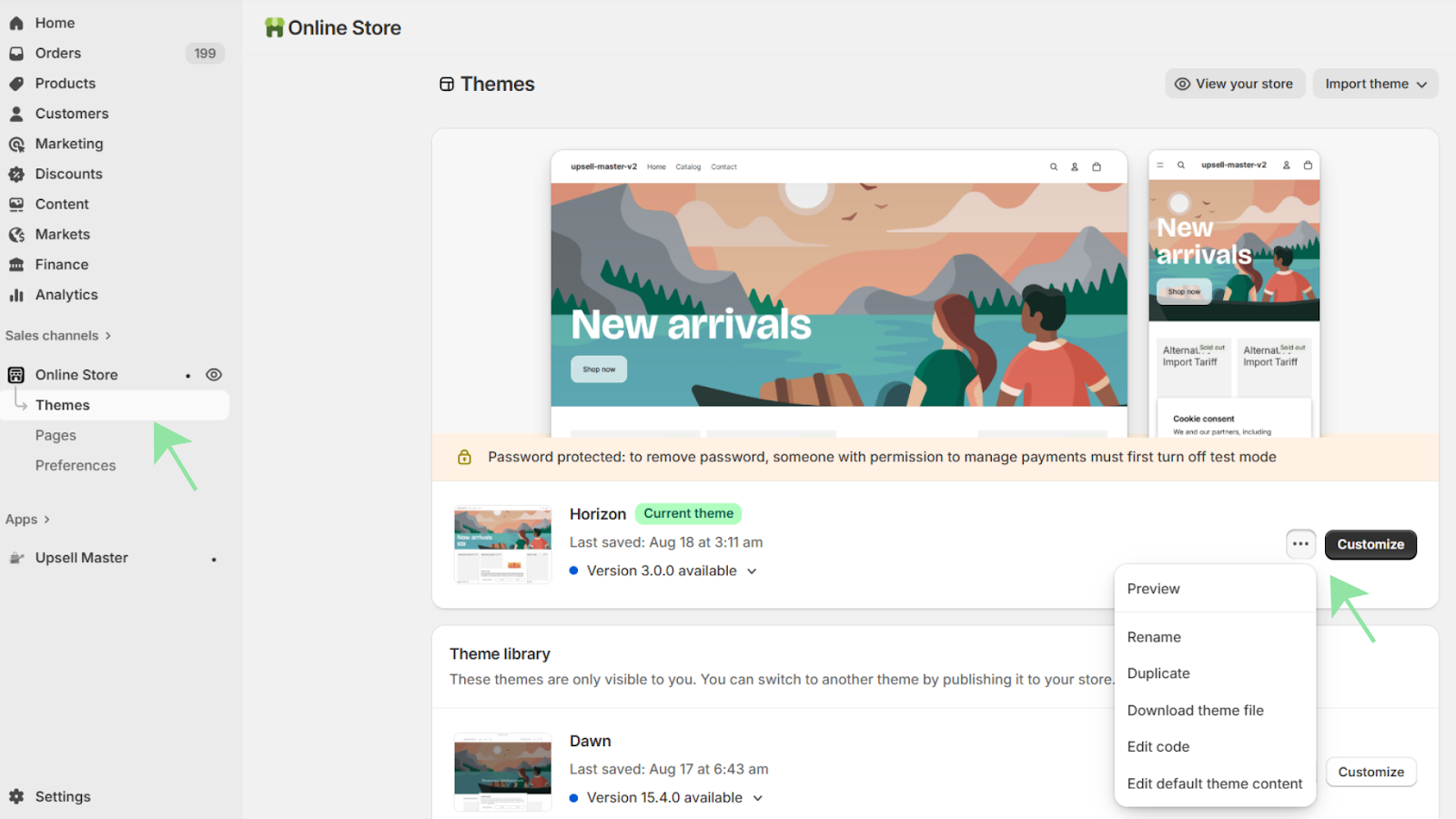1456x819 pixels.
Task: Click the Horizon theme thumbnail
Action: click(502, 544)
